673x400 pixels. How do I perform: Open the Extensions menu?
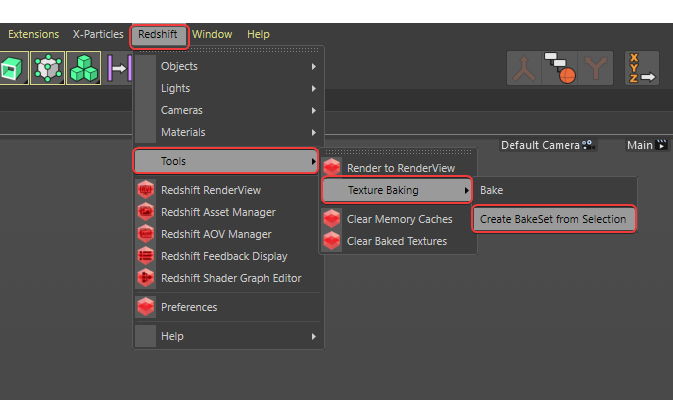coord(33,34)
